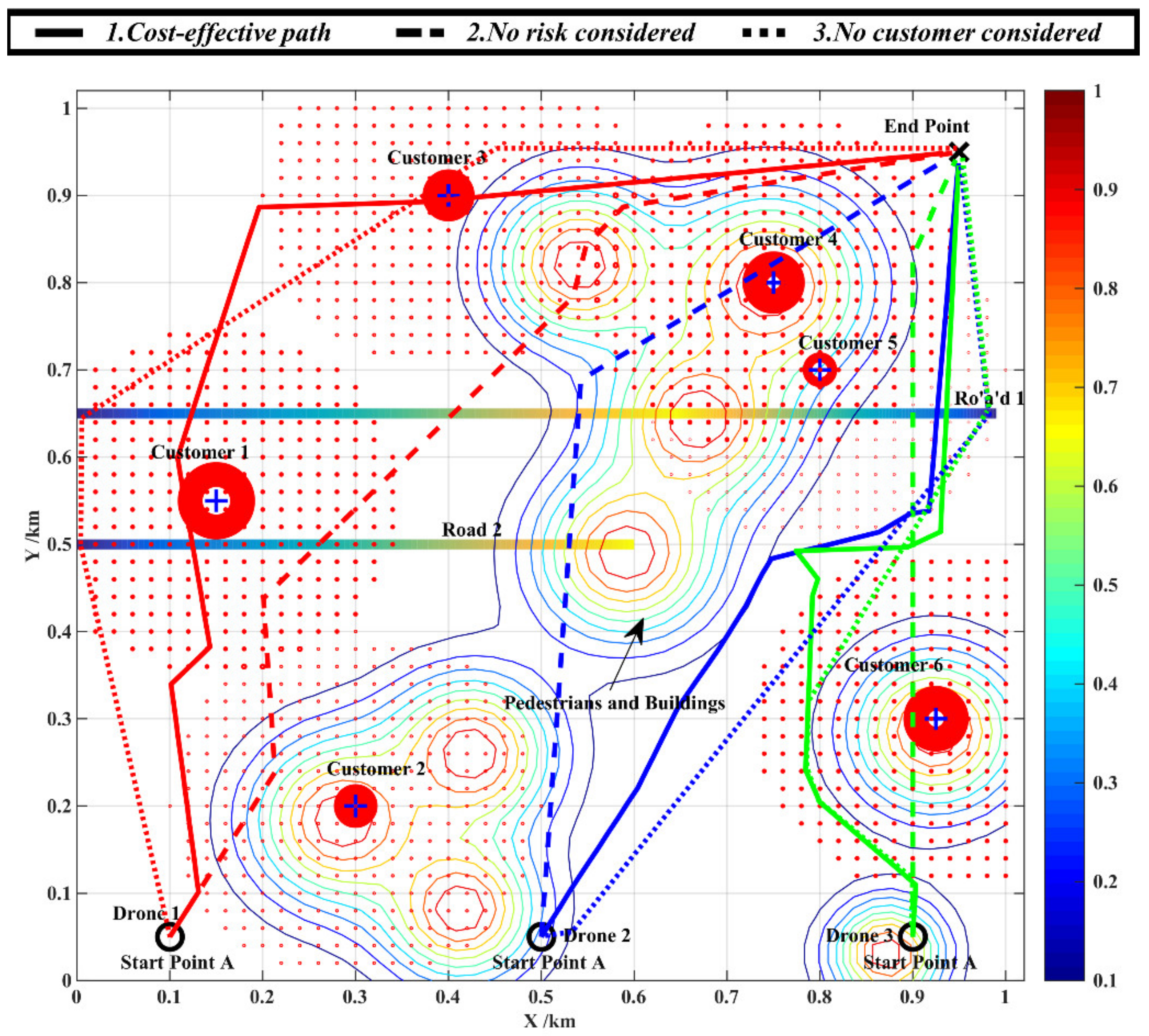This screenshot has width=1149, height=1036.
Task: Click the 'X /km' axis label
Action: point(549,1020)
